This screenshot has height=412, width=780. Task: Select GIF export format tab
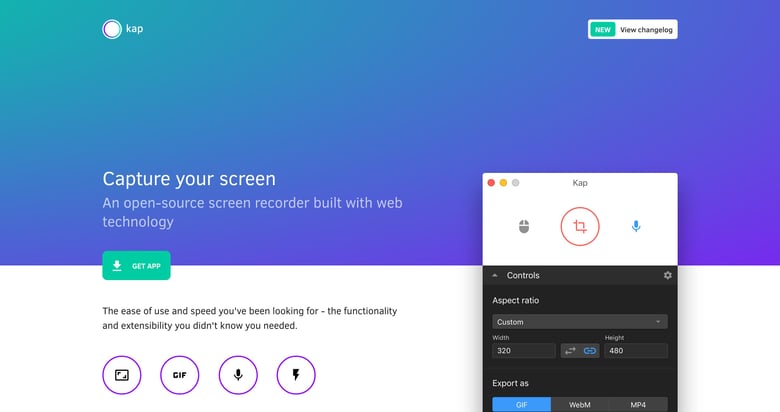click(521, 405)
